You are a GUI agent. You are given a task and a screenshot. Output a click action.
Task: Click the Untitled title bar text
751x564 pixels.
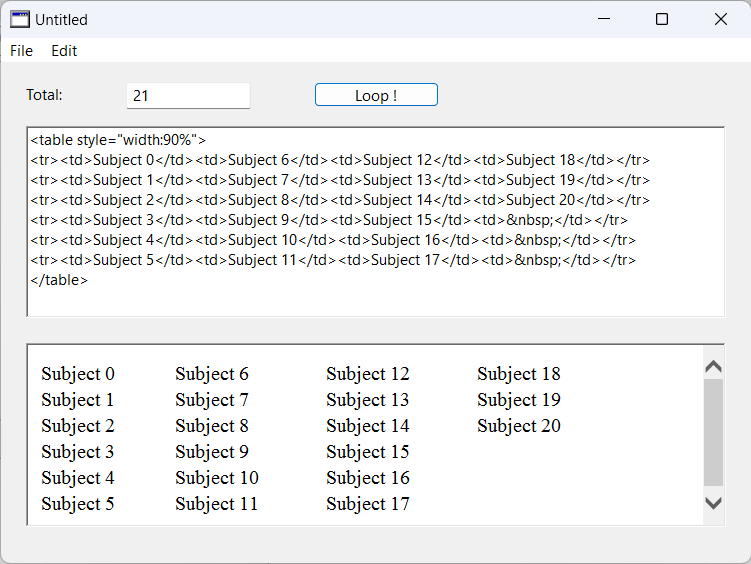pos(61,20)
